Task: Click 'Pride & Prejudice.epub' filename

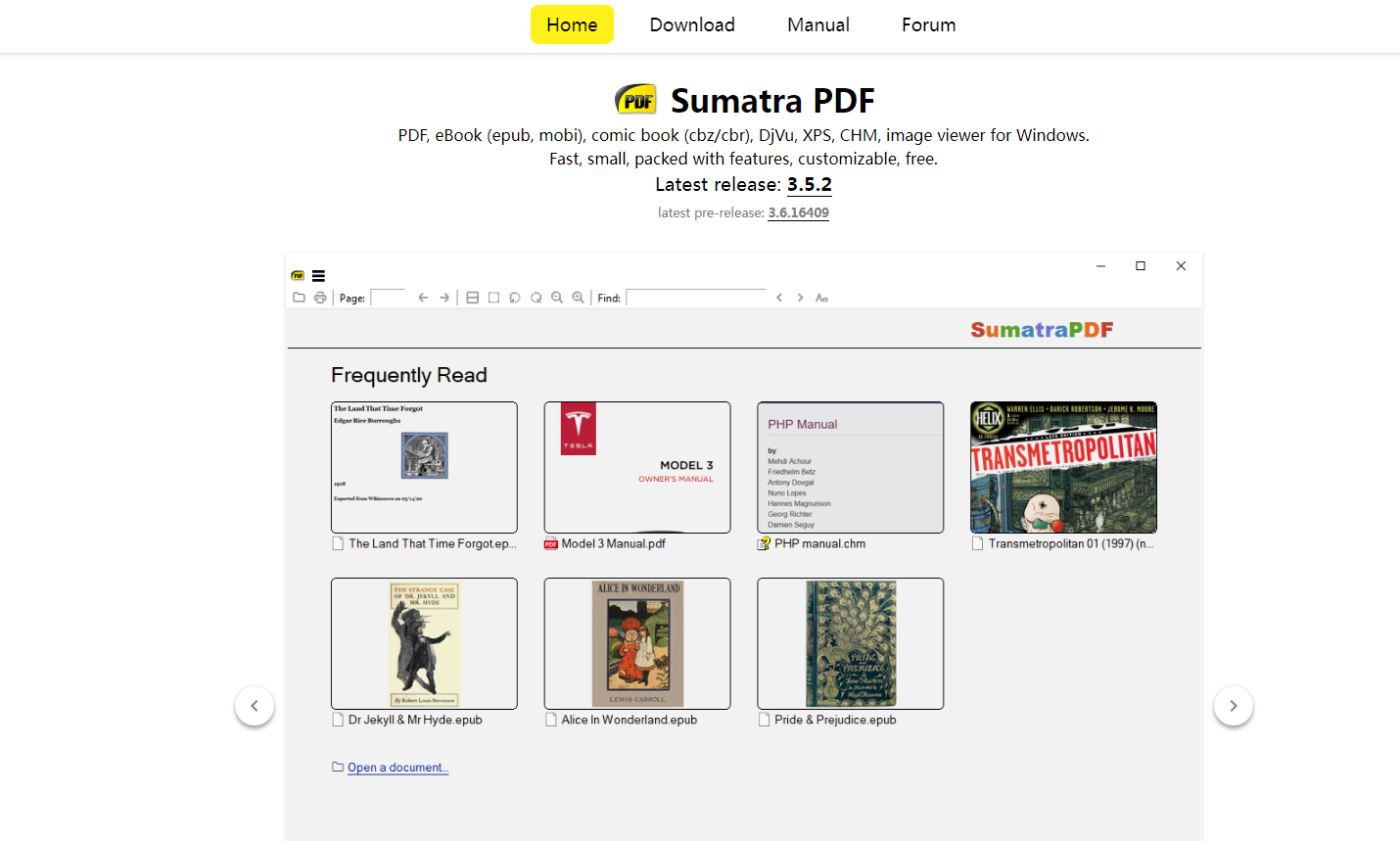Action: click(x=835, y=720)
